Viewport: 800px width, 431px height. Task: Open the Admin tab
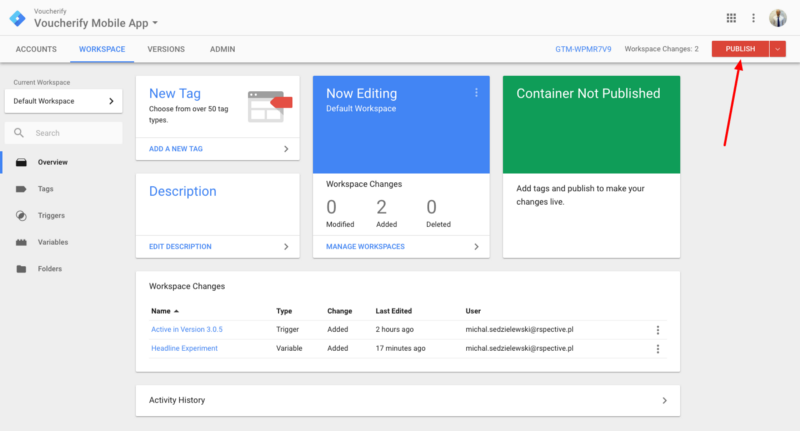222,49
